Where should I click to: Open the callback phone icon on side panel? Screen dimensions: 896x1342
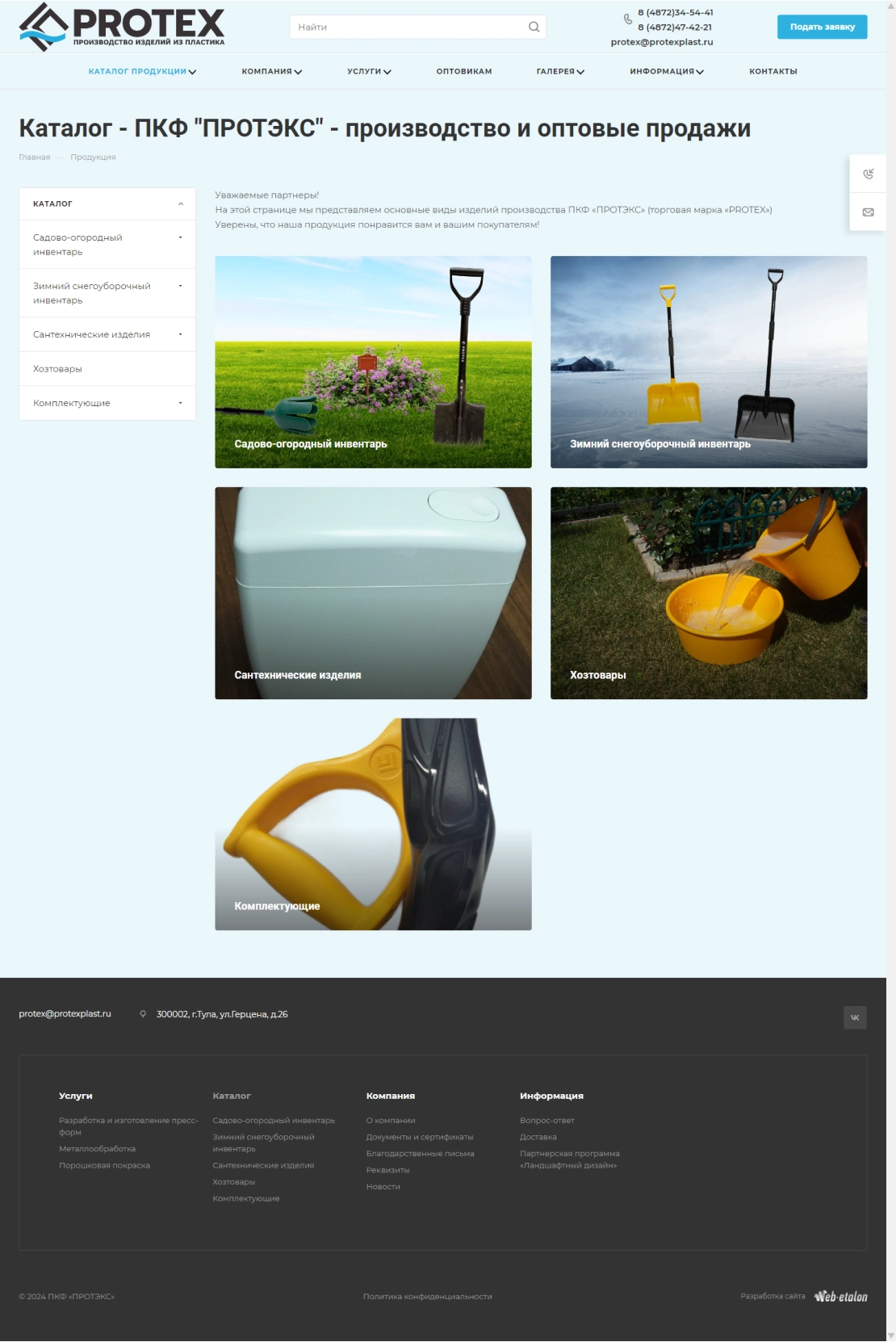(x=868, y=174)
